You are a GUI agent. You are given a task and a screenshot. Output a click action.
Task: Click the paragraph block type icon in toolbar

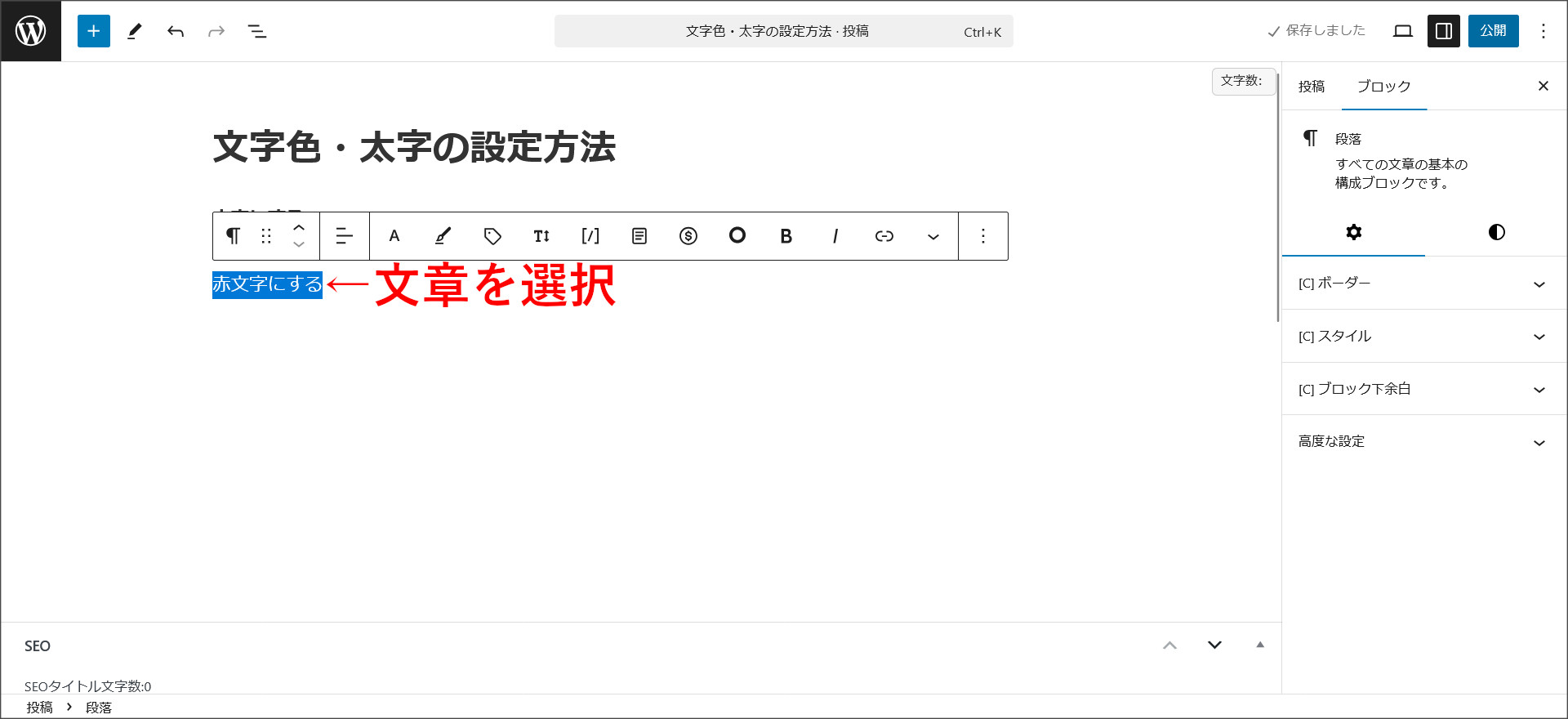(x=233, y=236)
